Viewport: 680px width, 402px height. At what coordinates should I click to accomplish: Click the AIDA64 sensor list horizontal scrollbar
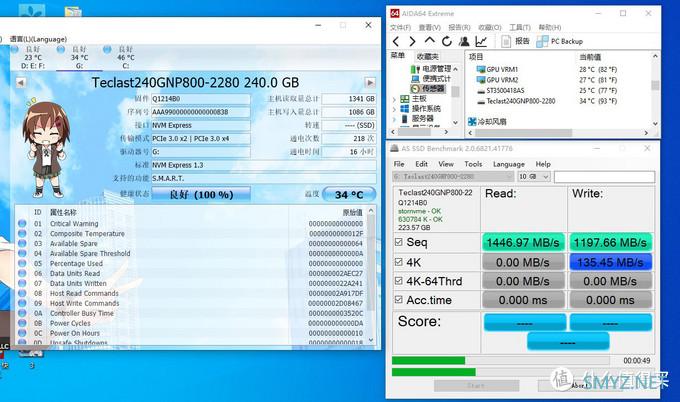(559, 133)
